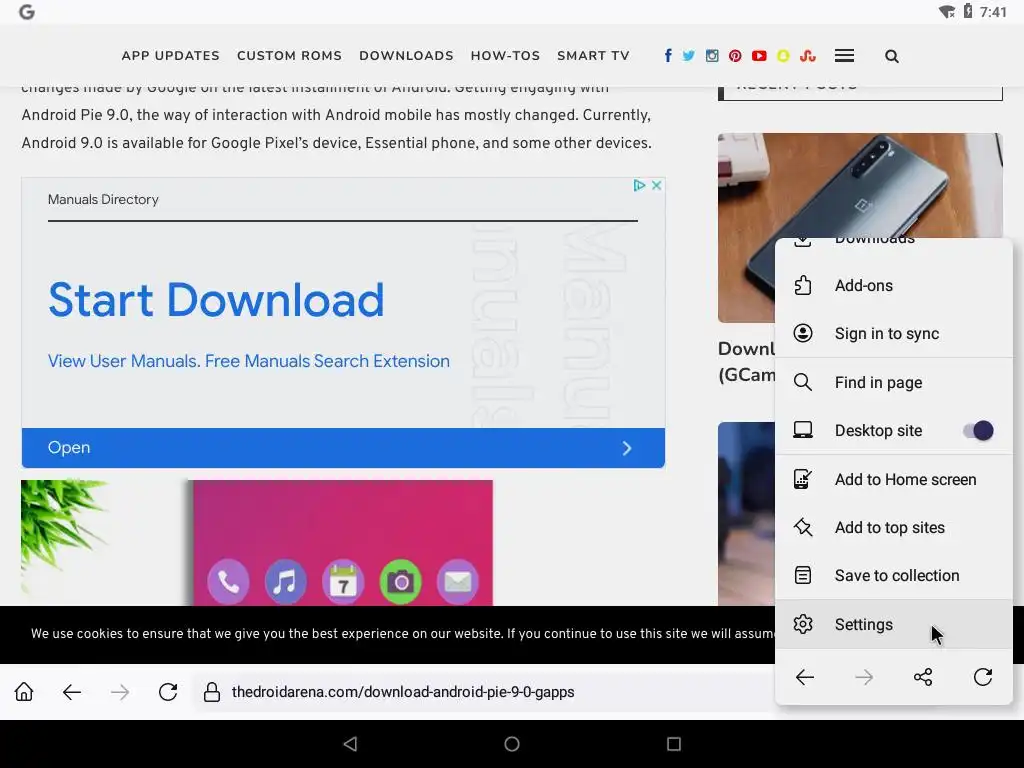
Task: Open the APP UPDATES nav link
Action: pyautogui.click(x=170, y=56)
